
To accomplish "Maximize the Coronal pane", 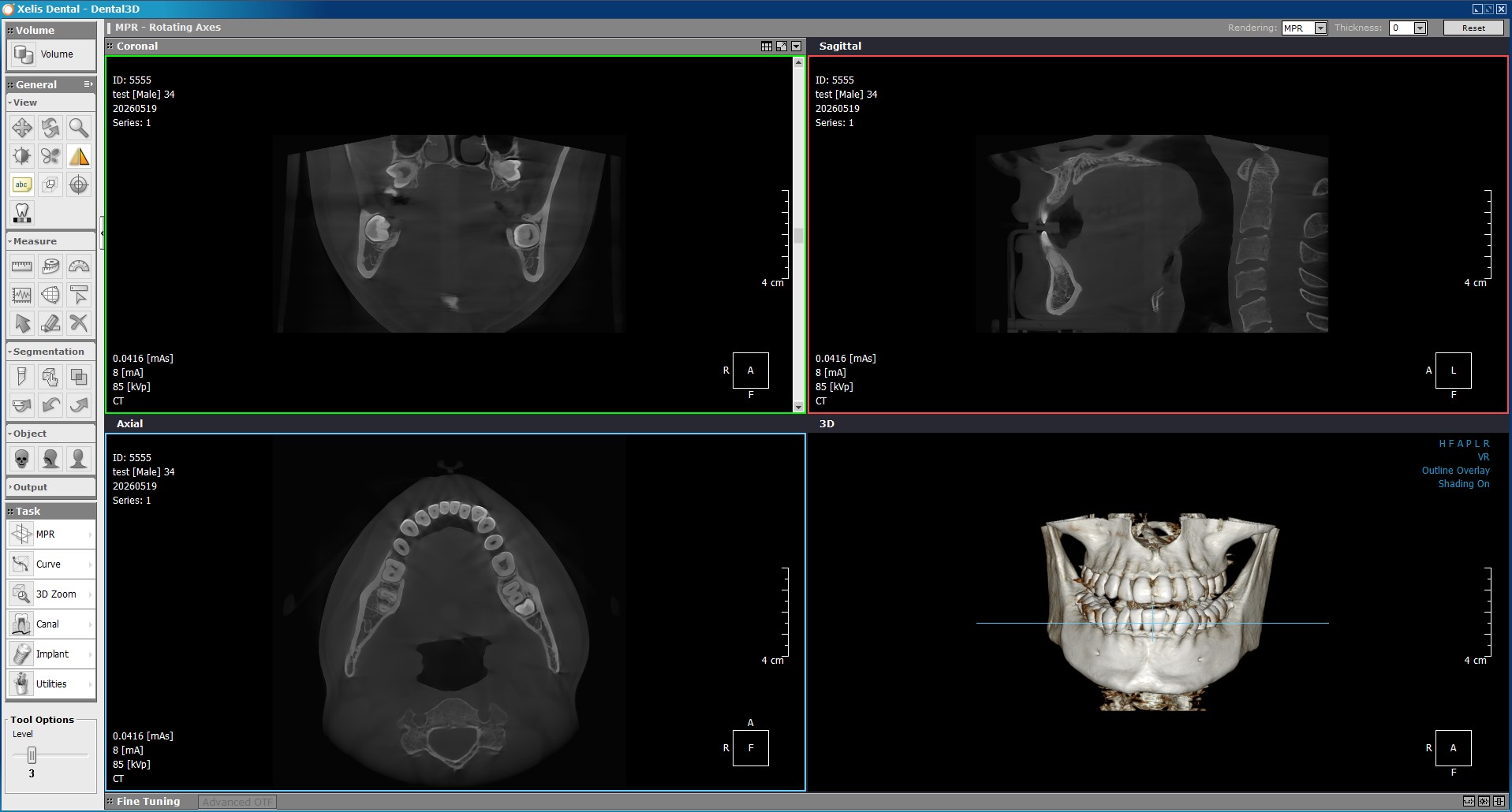I will click(x=782, y=47).
